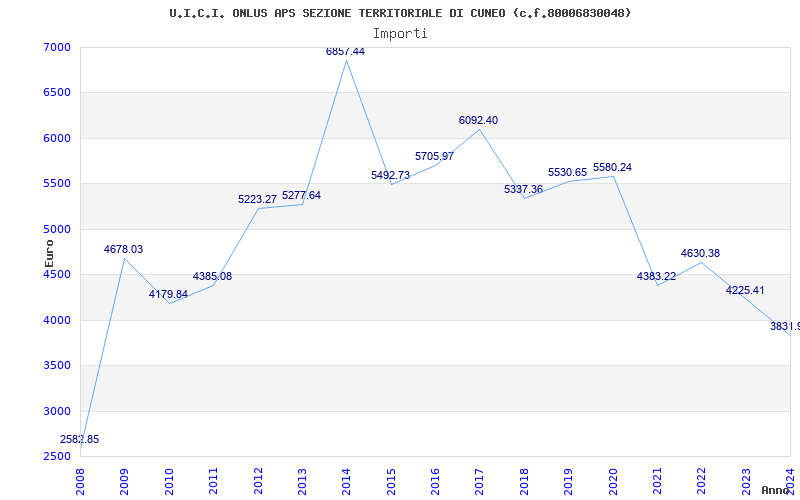This screenshot has width=800, height=500.
Task: Click the 2019 x-axis year label
Action: point(568,481)
